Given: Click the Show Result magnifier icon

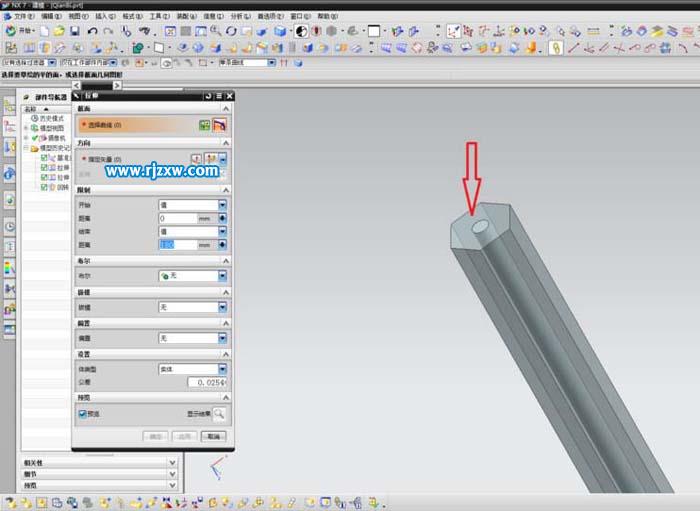Looking at the screenshot, I should click(219, 413).
